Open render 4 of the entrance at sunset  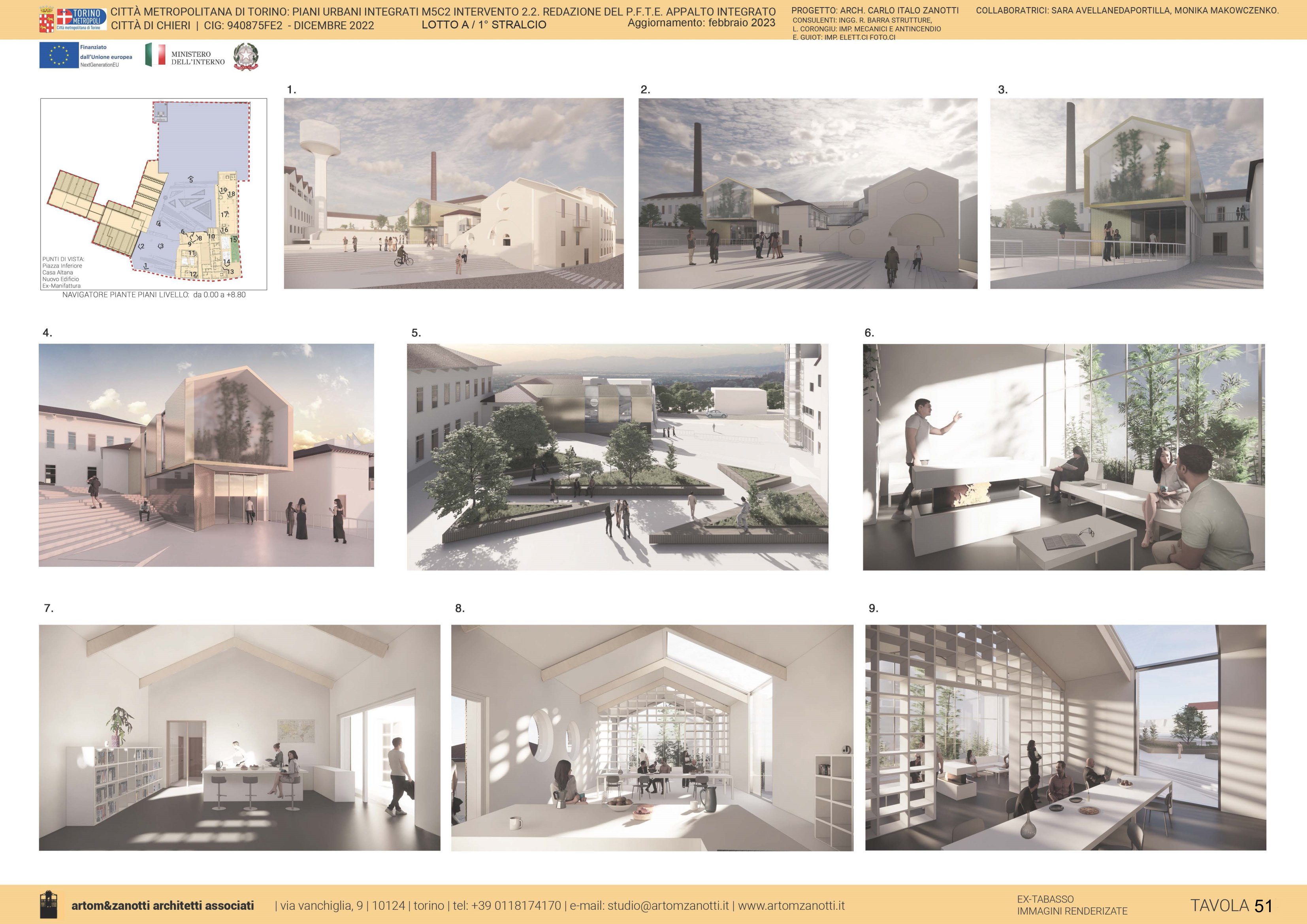point(206,455)
